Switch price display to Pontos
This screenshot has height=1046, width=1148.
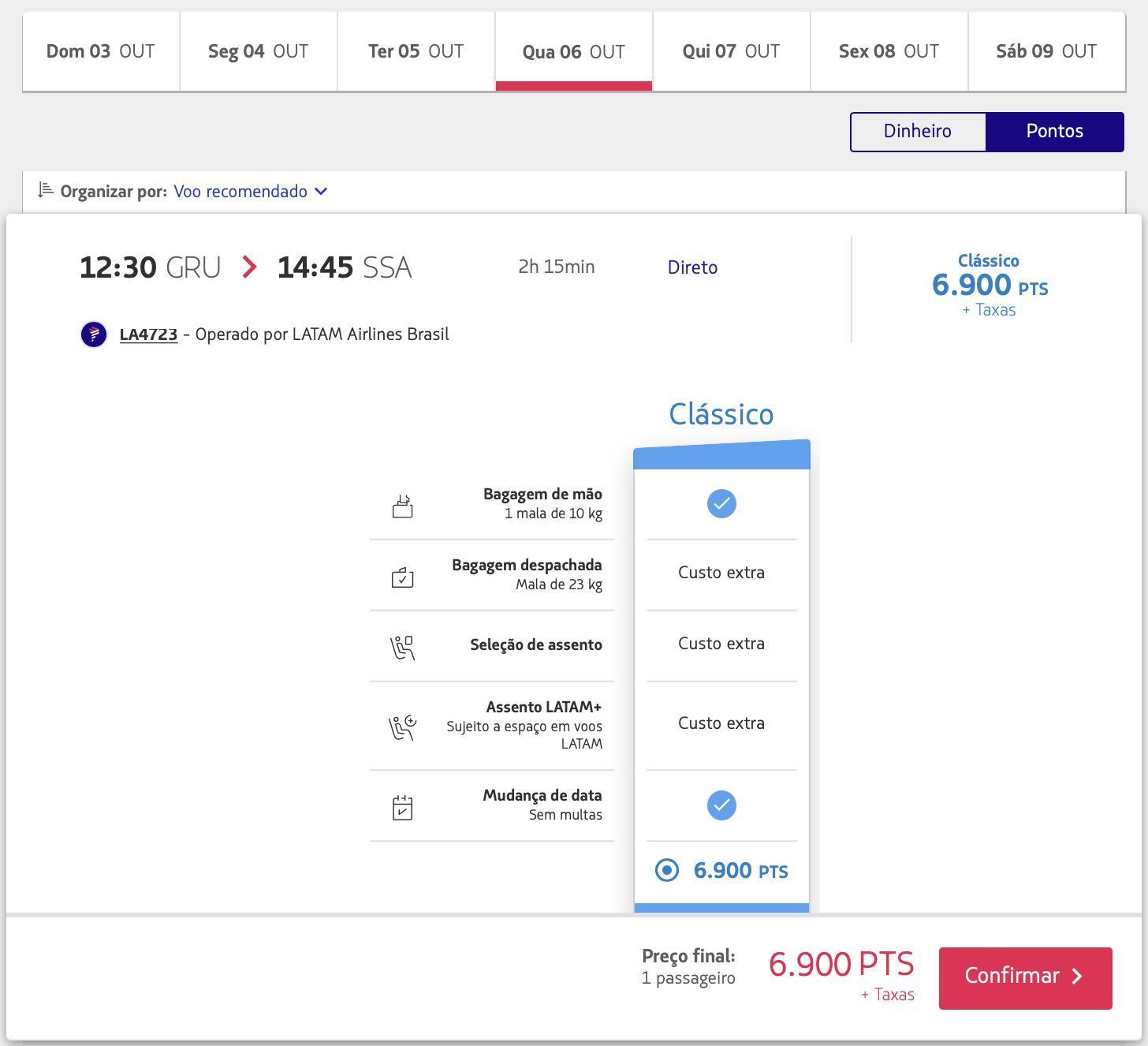1055,132
